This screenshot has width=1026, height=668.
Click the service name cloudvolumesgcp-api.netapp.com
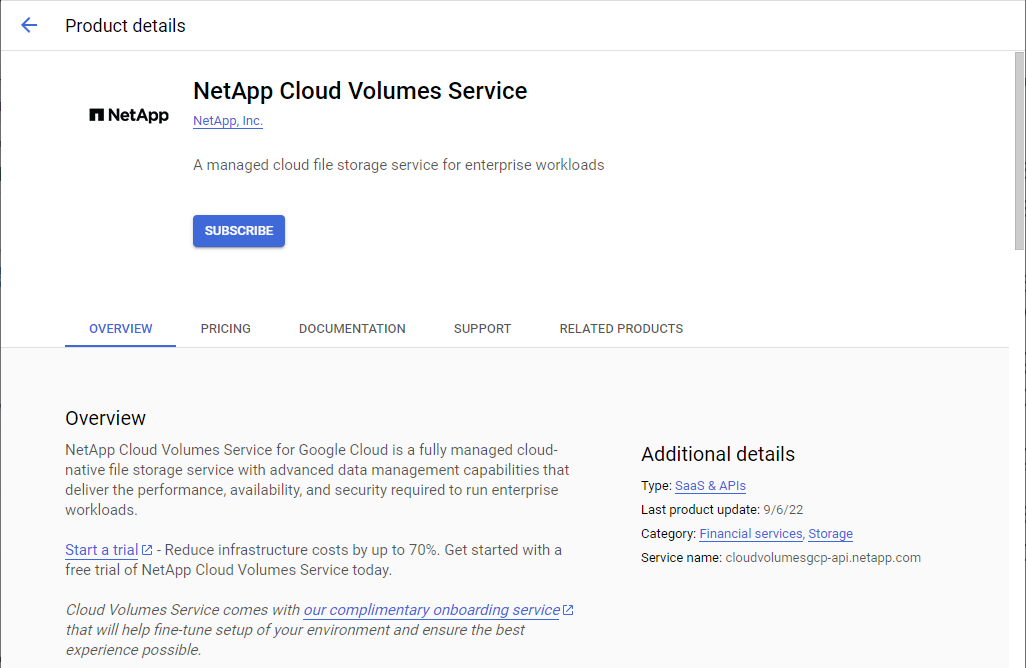pos(823,558)
